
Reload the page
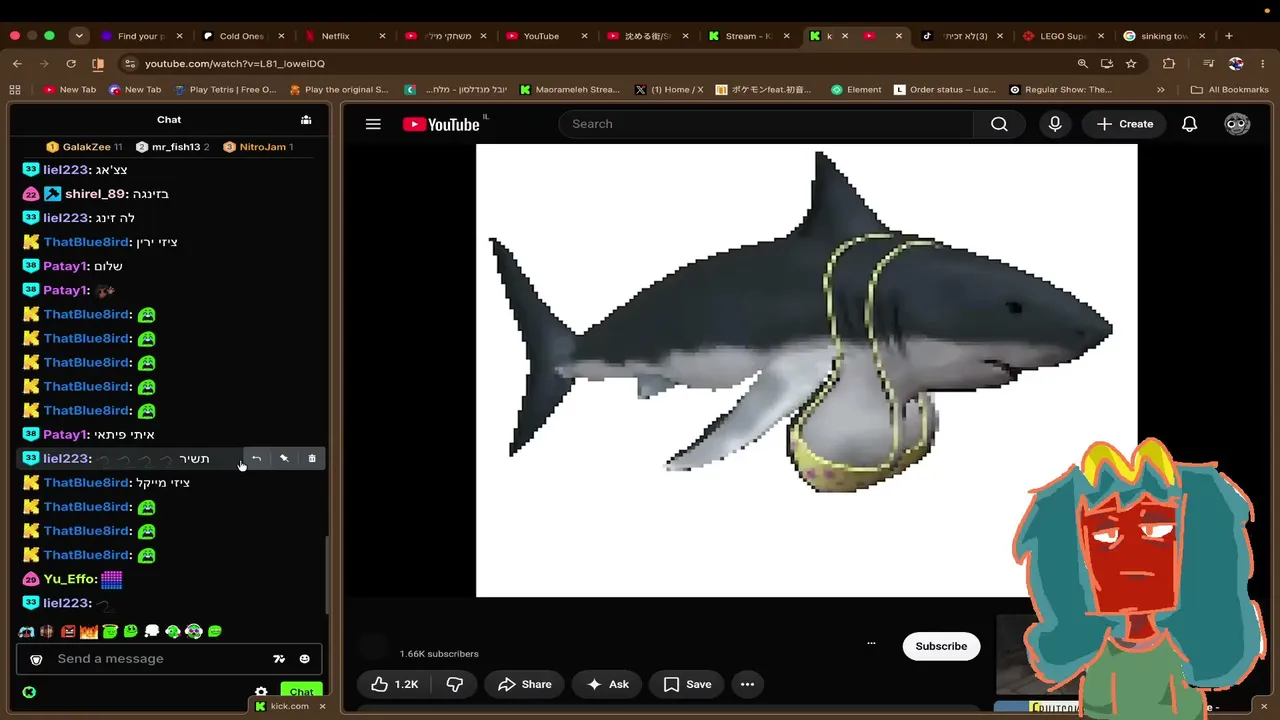click(x=71, y=63)
